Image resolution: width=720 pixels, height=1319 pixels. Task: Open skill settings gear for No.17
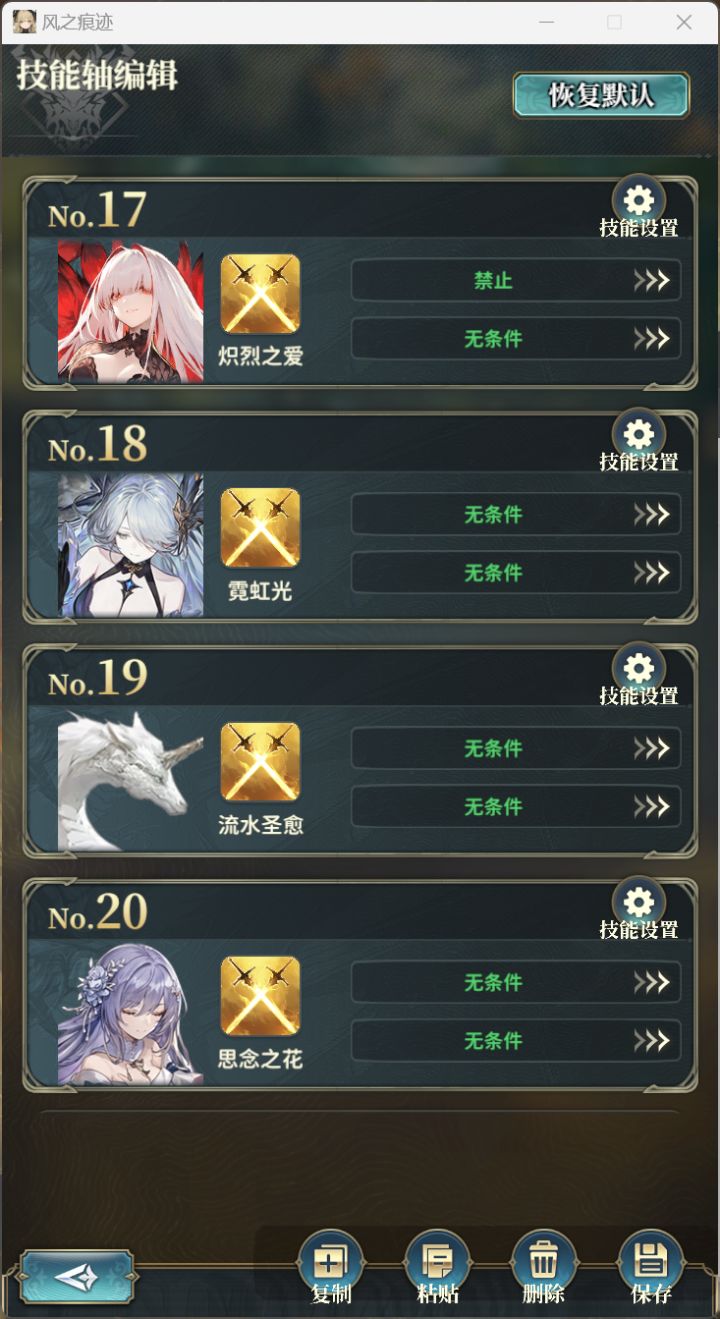tap(639, 201)
